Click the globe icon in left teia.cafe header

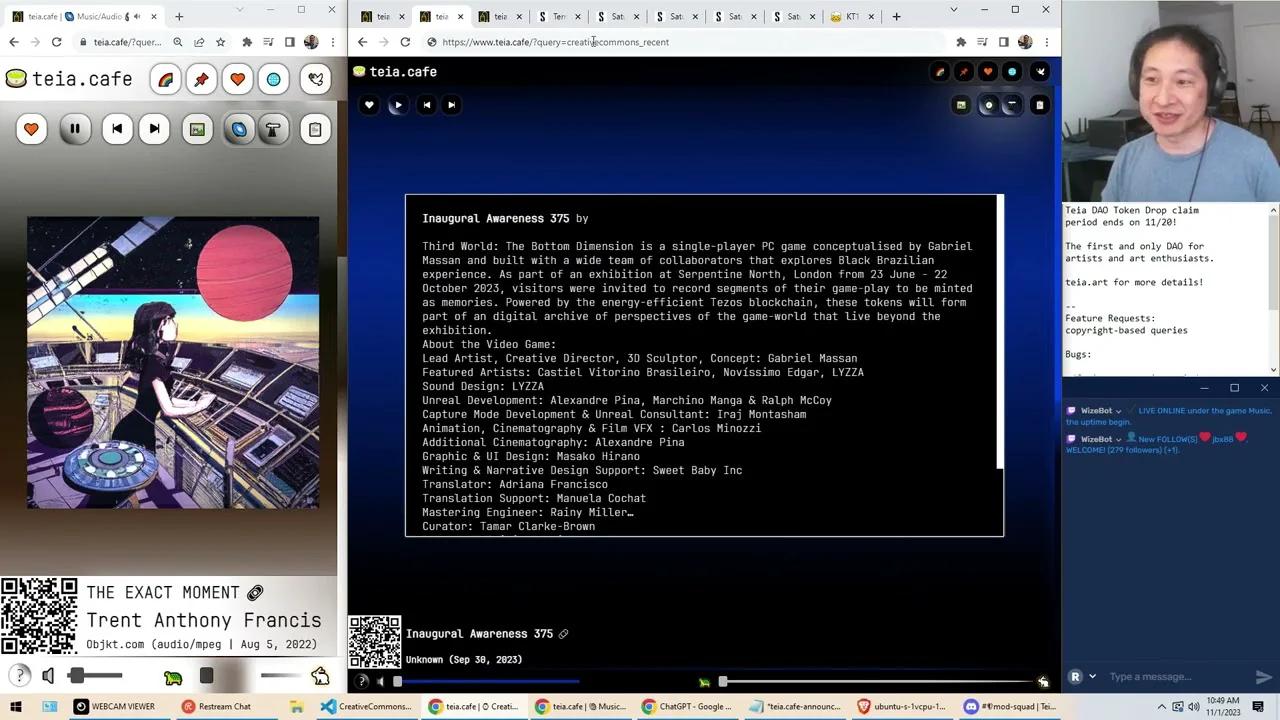tap(273, 80)
